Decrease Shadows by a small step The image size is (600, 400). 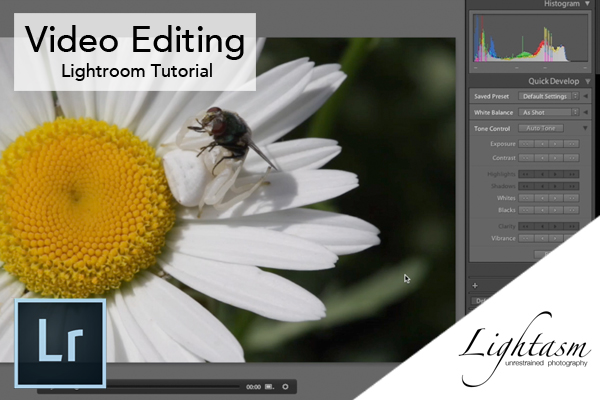tap(541, 186)
